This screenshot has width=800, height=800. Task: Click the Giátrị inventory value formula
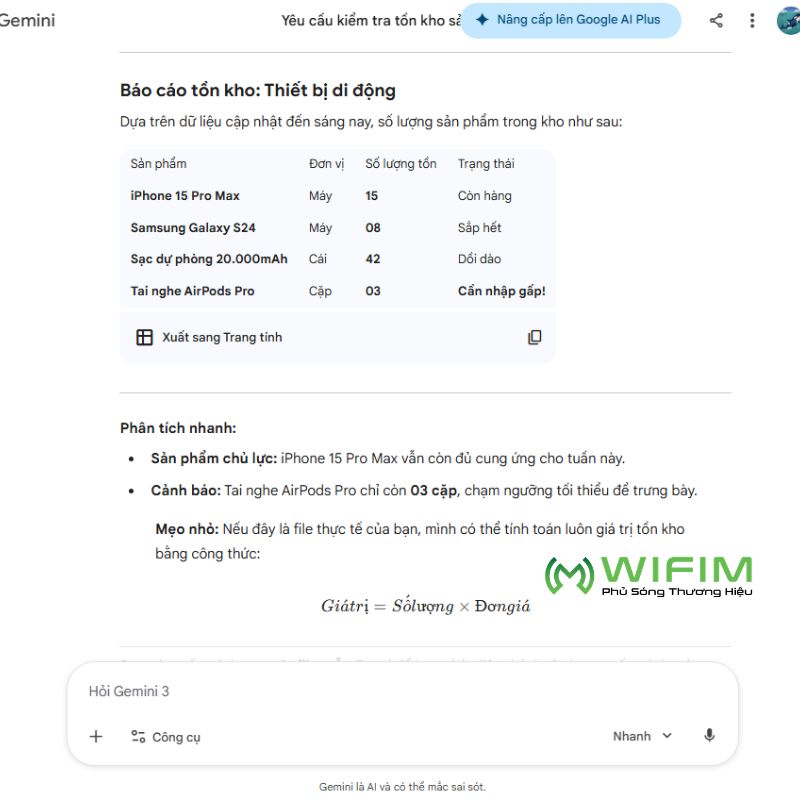pyautogui.click(x=425, y=606)
